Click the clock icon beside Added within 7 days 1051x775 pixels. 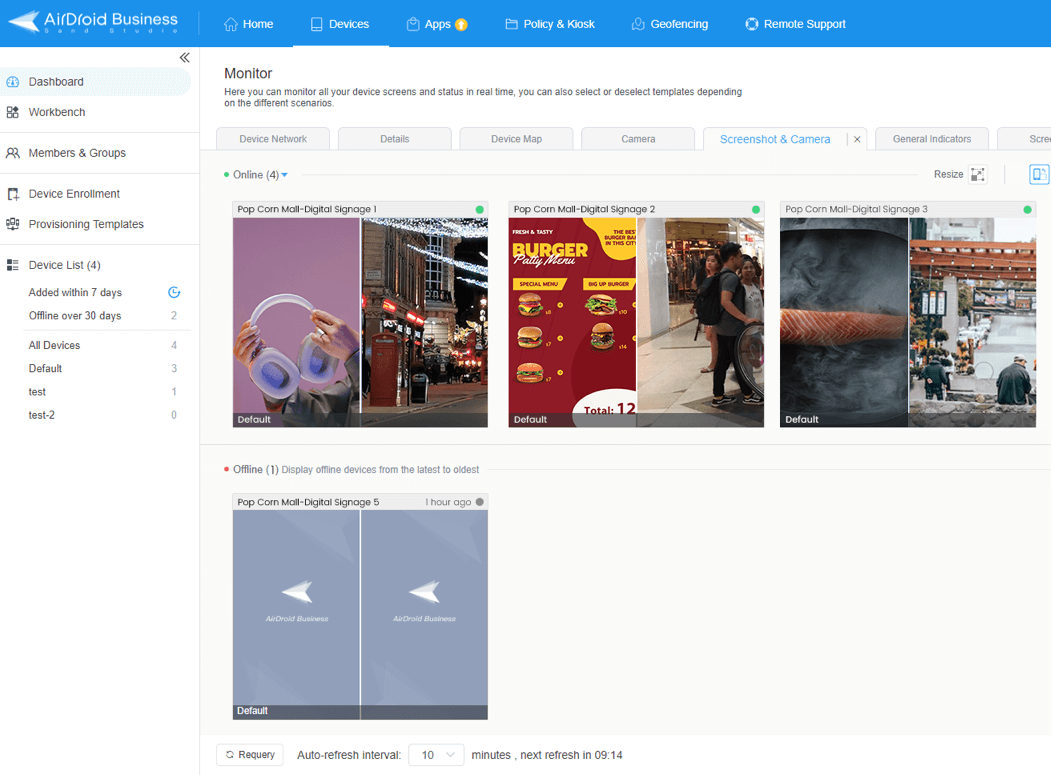[174, 292]
